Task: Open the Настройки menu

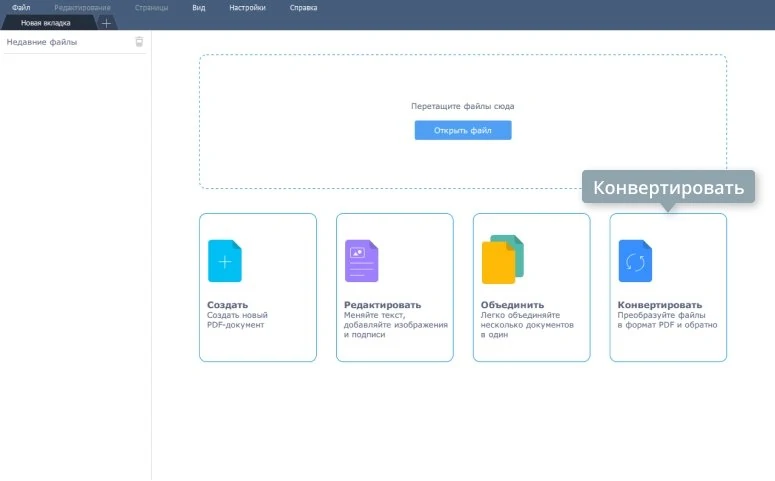Action: 246,7
